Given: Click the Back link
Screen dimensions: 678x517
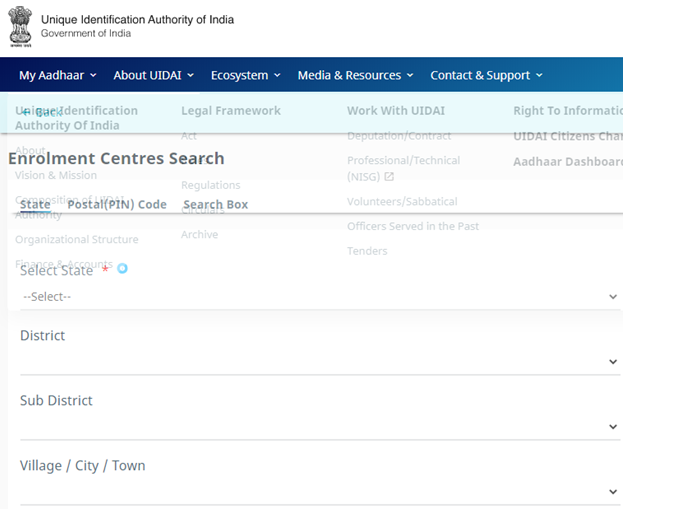Looking at the screenshot, I should pos(42,112).
